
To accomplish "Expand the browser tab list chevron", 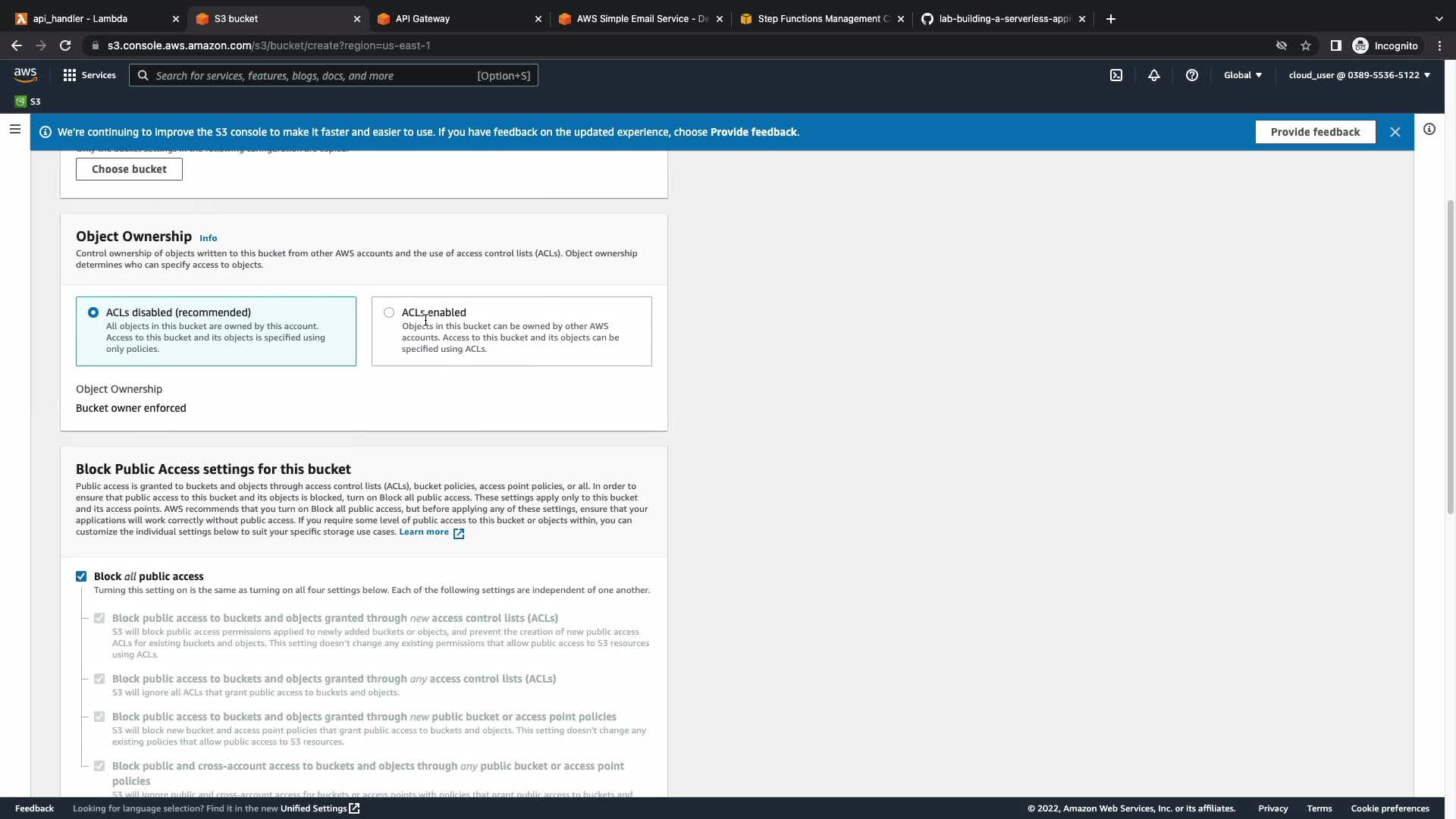I will 1439,19.
